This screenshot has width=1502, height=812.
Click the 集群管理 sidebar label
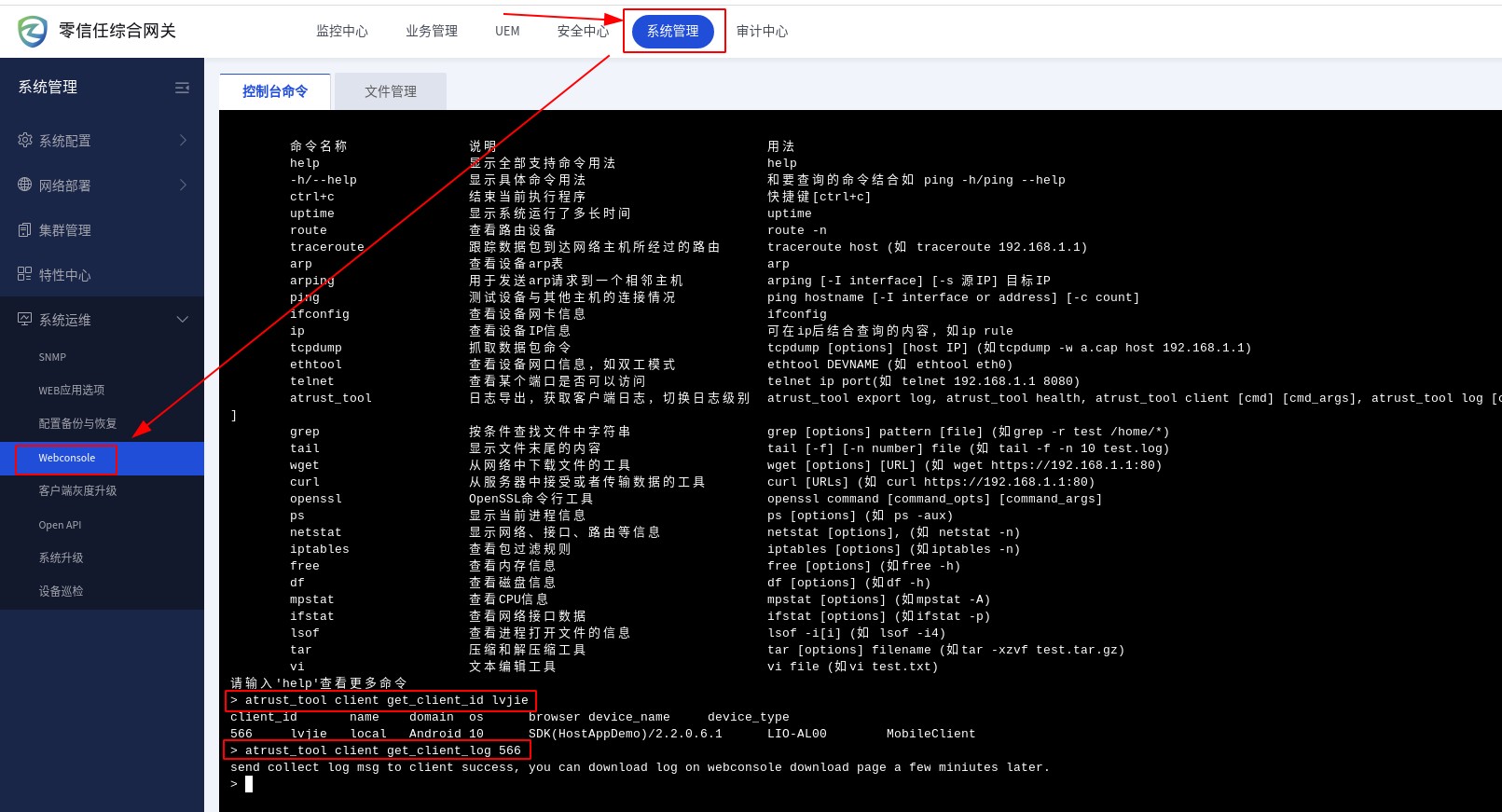[65, 230]
